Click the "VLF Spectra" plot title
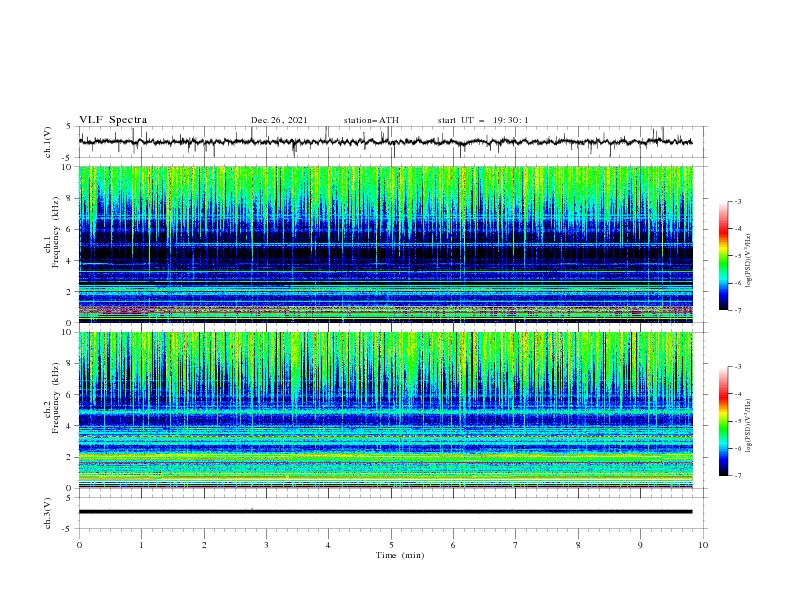 pyautogui.click(x=113, y=120)
